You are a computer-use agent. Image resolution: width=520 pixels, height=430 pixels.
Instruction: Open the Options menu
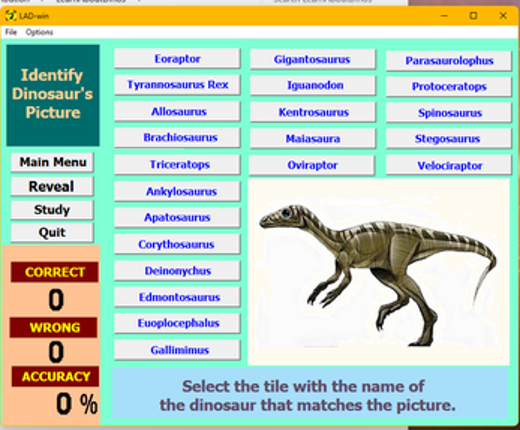coord(39,32)
